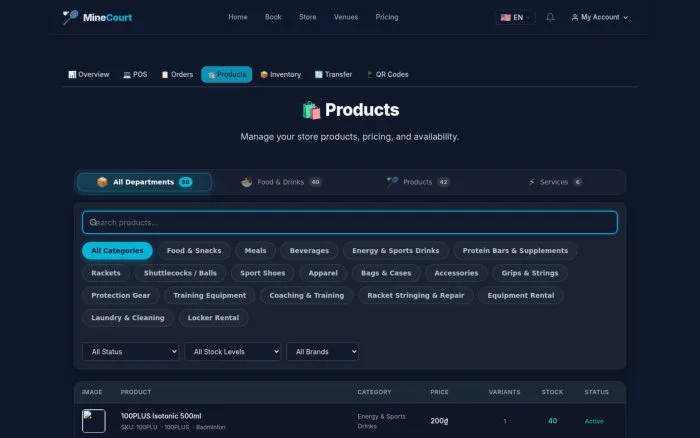Filter by Energy & Sports Drinks chip
This screenshot has width=700, height=438.
[x=396, y=251]
